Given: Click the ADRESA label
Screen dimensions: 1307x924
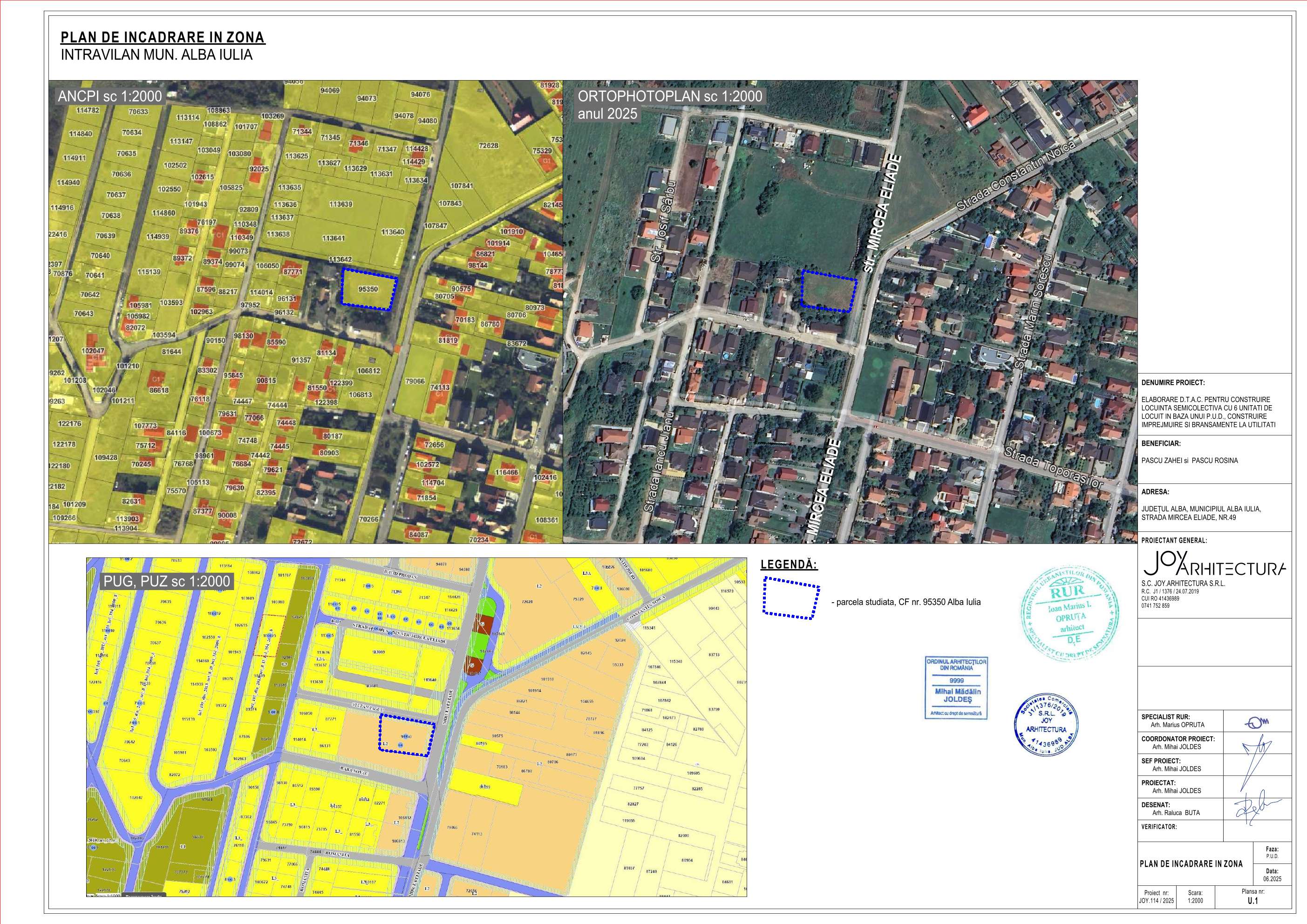Looking at the screenshot, I should point(1155,492).
